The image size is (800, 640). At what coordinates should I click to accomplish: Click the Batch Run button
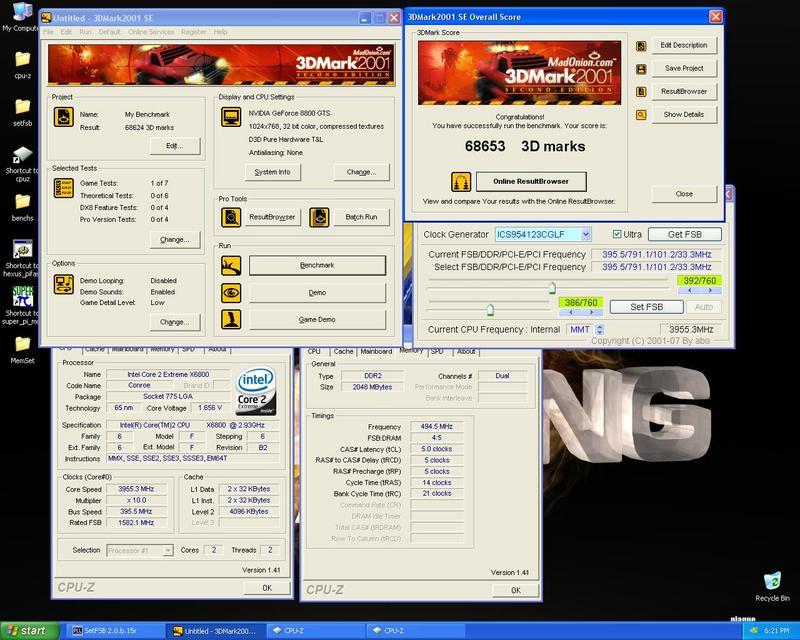361,217
